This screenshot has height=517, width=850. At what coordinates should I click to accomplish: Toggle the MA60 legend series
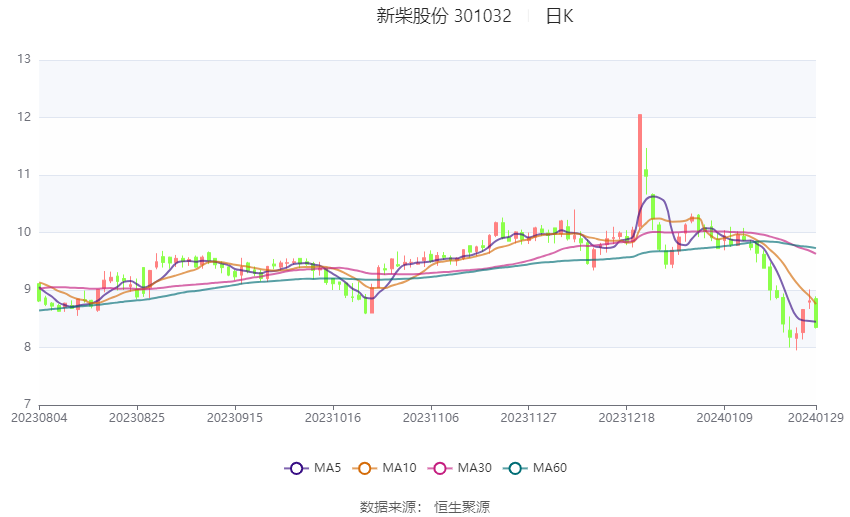click(535, 468)
